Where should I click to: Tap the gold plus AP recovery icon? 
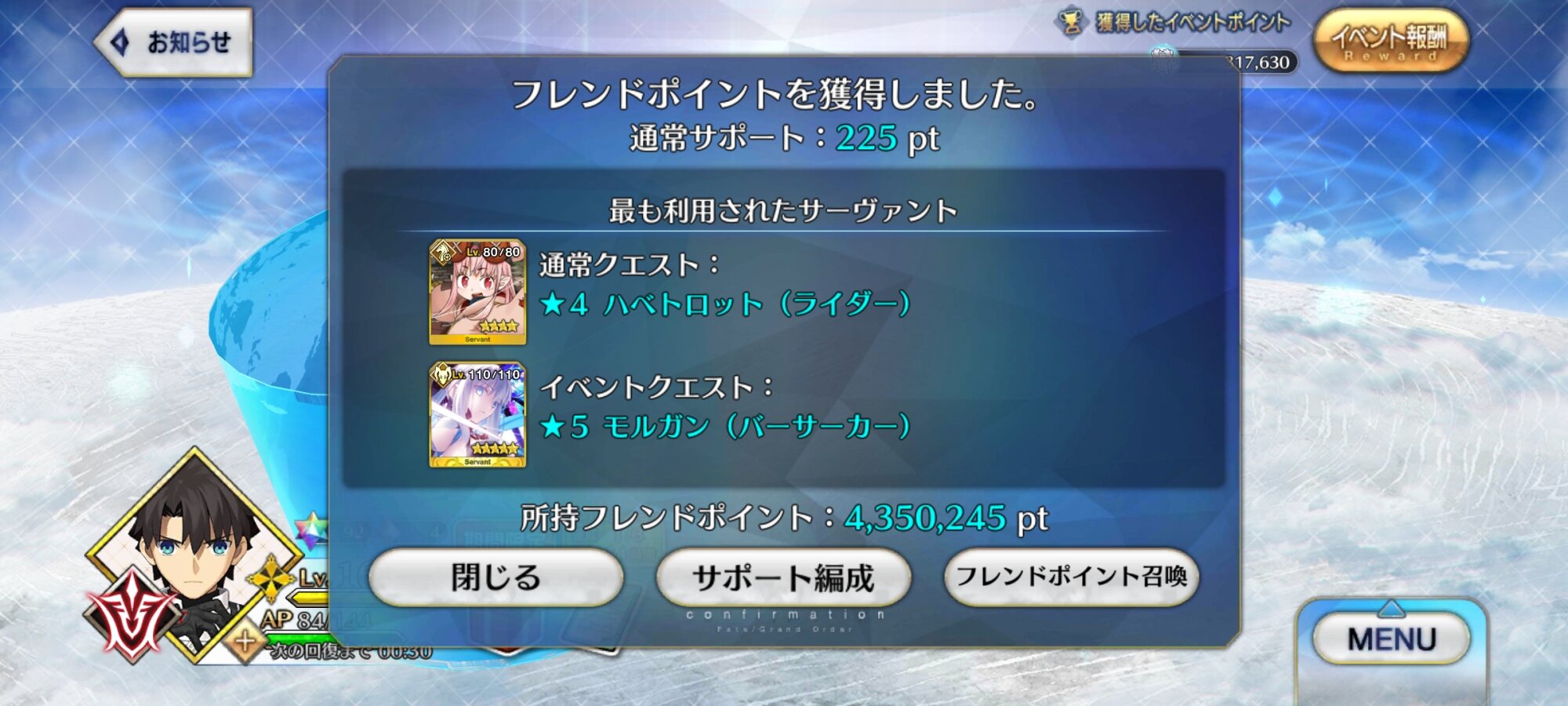click(x=244, y=642)
